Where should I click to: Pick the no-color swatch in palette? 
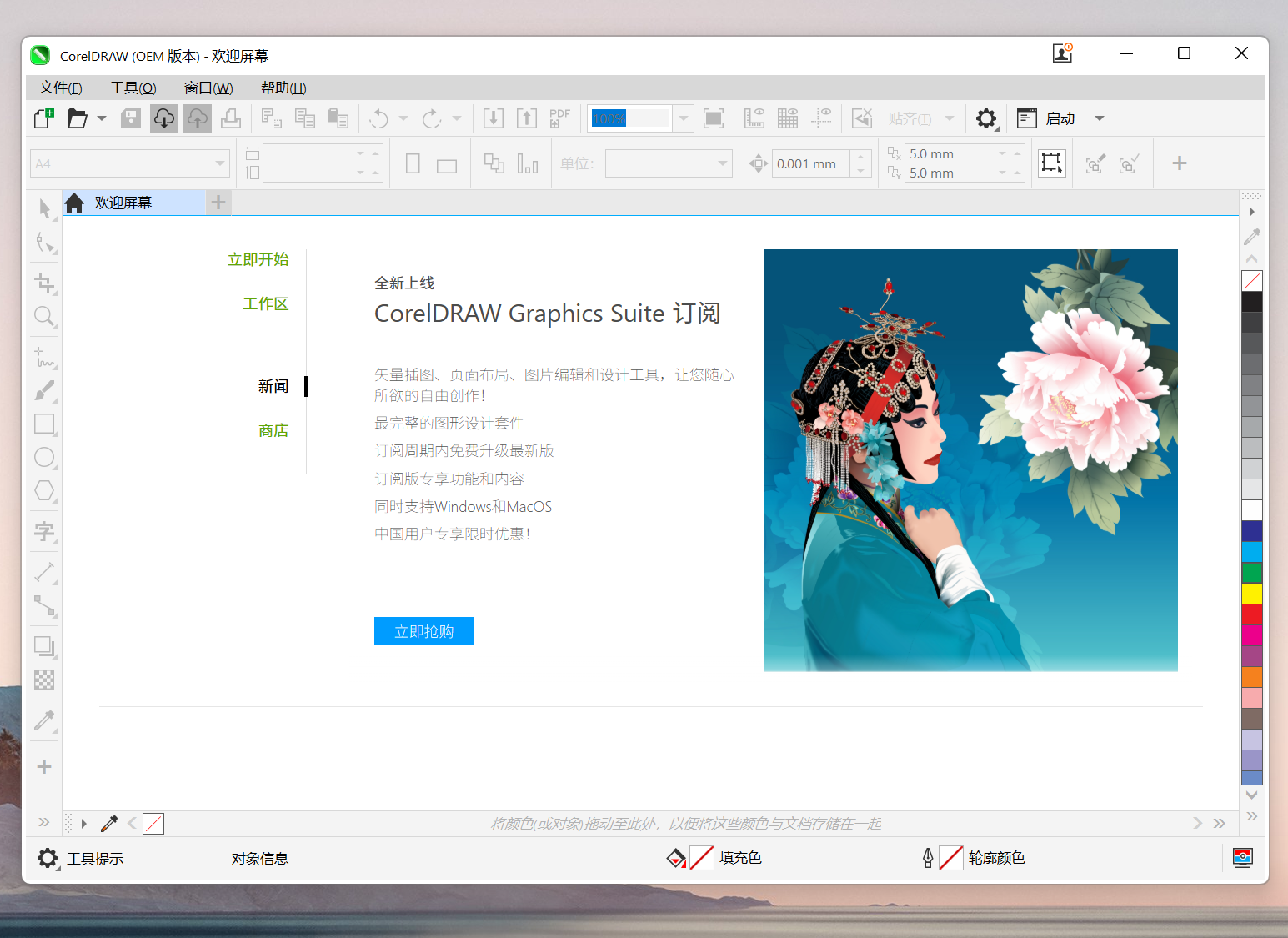pos(1252,281)
